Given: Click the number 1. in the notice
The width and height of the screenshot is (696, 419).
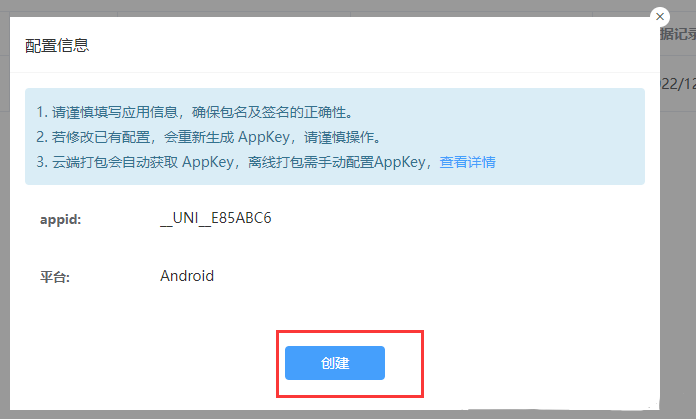Looking at the screenshot, I should (x=42, y=112).
